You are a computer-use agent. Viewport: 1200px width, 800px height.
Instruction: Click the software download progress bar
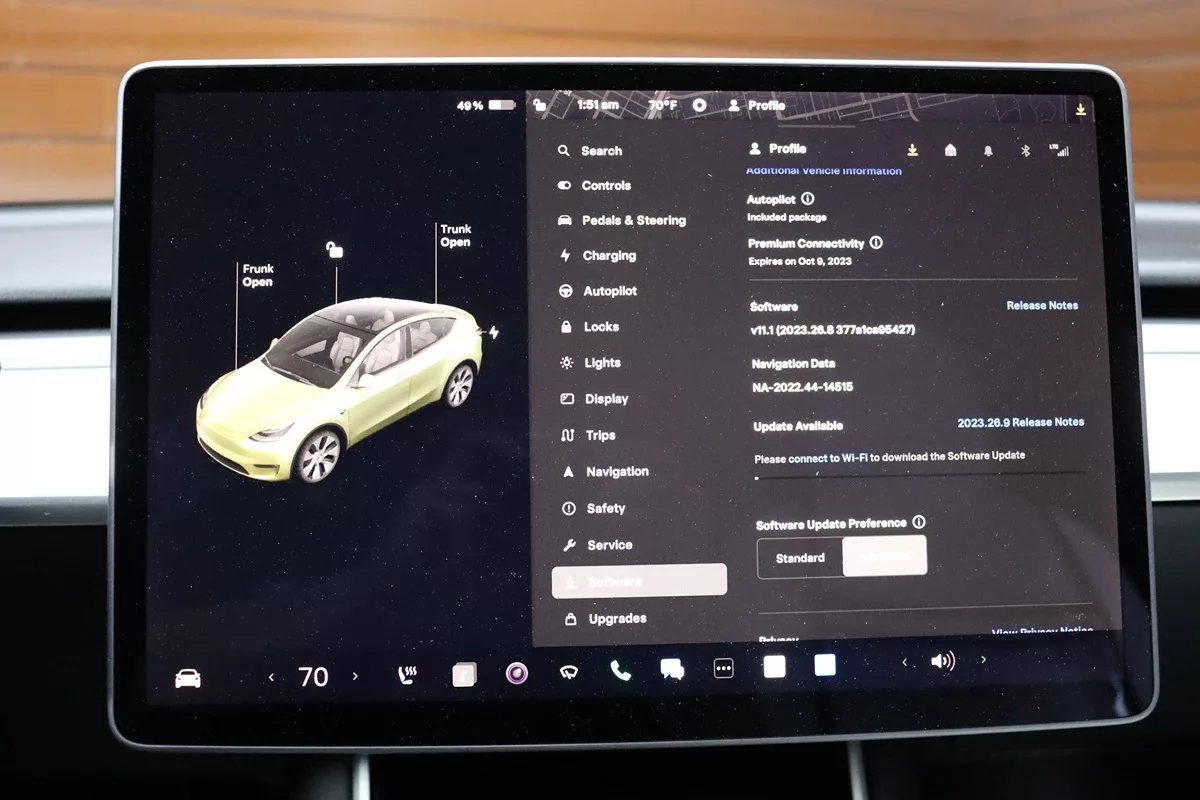click(918, 476)
